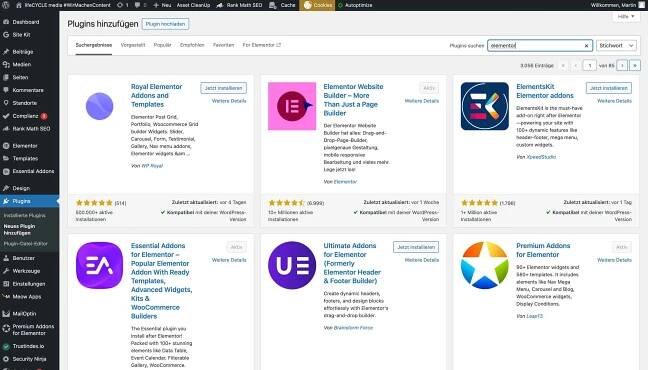Open Rank Math SEO admin bar menu
Viewport: 648px width, 370px height.
coord(240,5)
